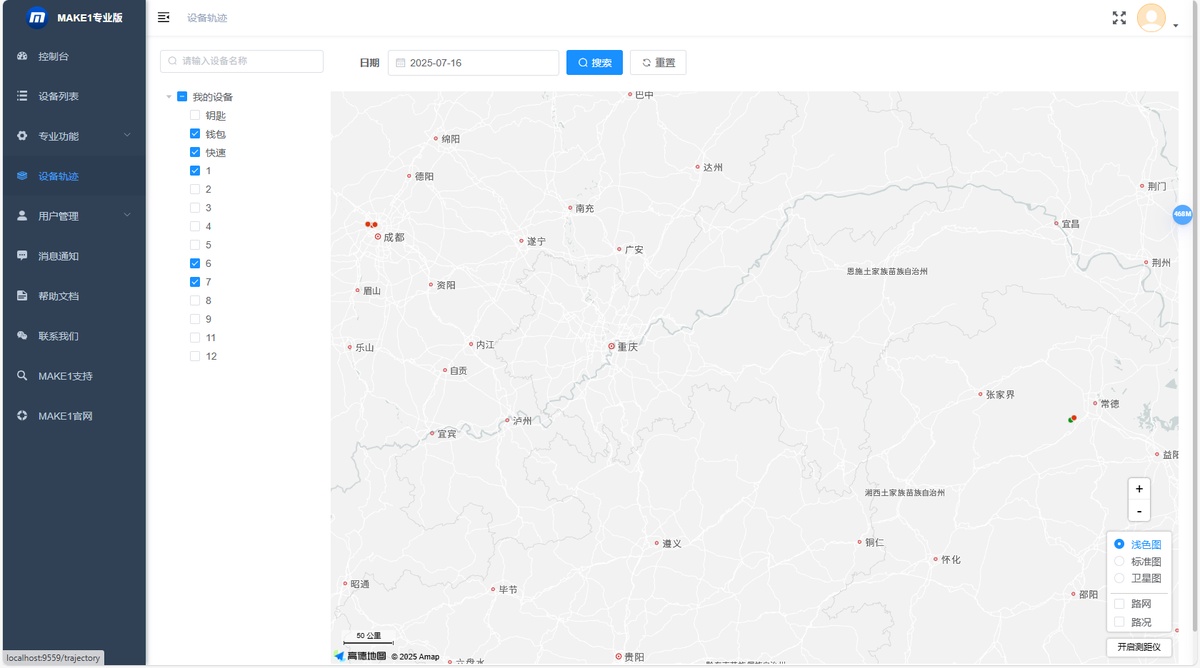Click the 联系我们 WeChat icon
Image resolution: width=1200 pixels, height=668 pixels.
[x=22, y=336]
